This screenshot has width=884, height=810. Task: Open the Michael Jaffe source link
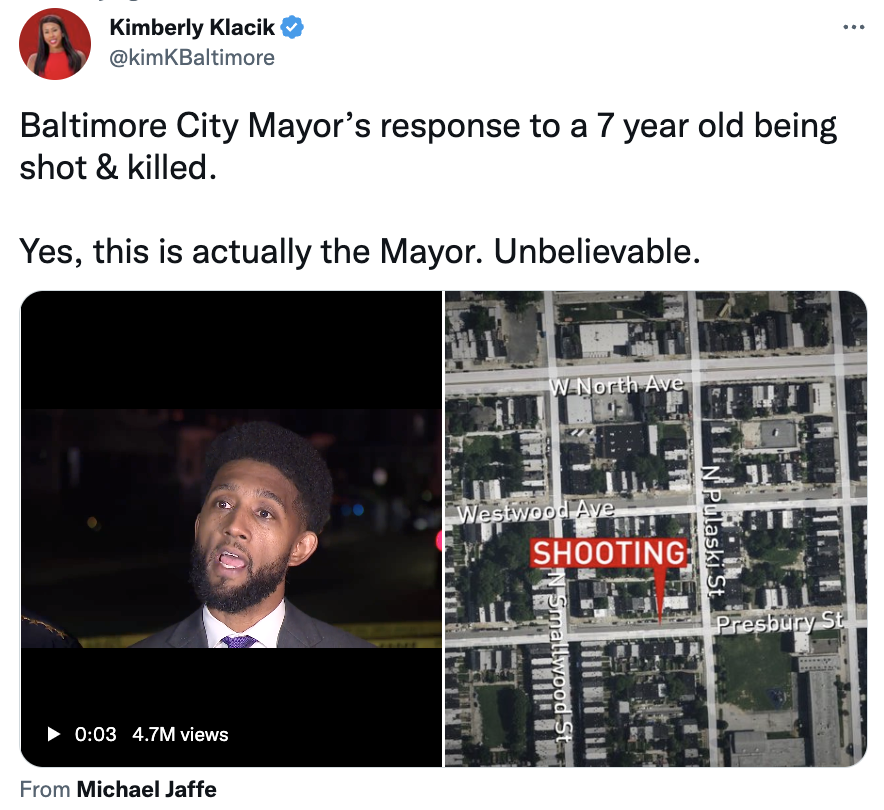tap(146, 789)
